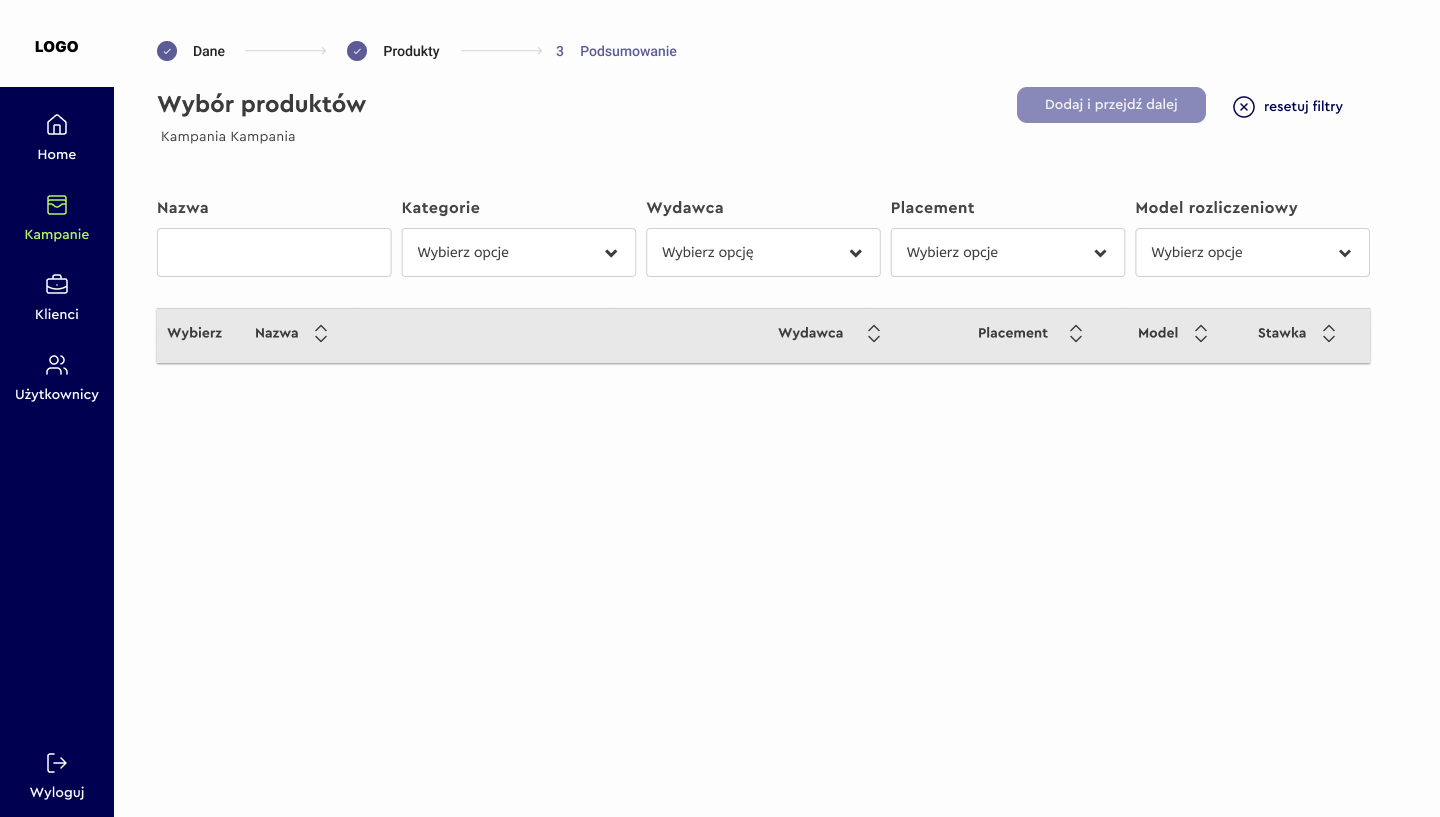The height and width of the screenshot is (817, 1440).
Task: Click the completed check icon beside Dane
Action: (x=167, y=51)
